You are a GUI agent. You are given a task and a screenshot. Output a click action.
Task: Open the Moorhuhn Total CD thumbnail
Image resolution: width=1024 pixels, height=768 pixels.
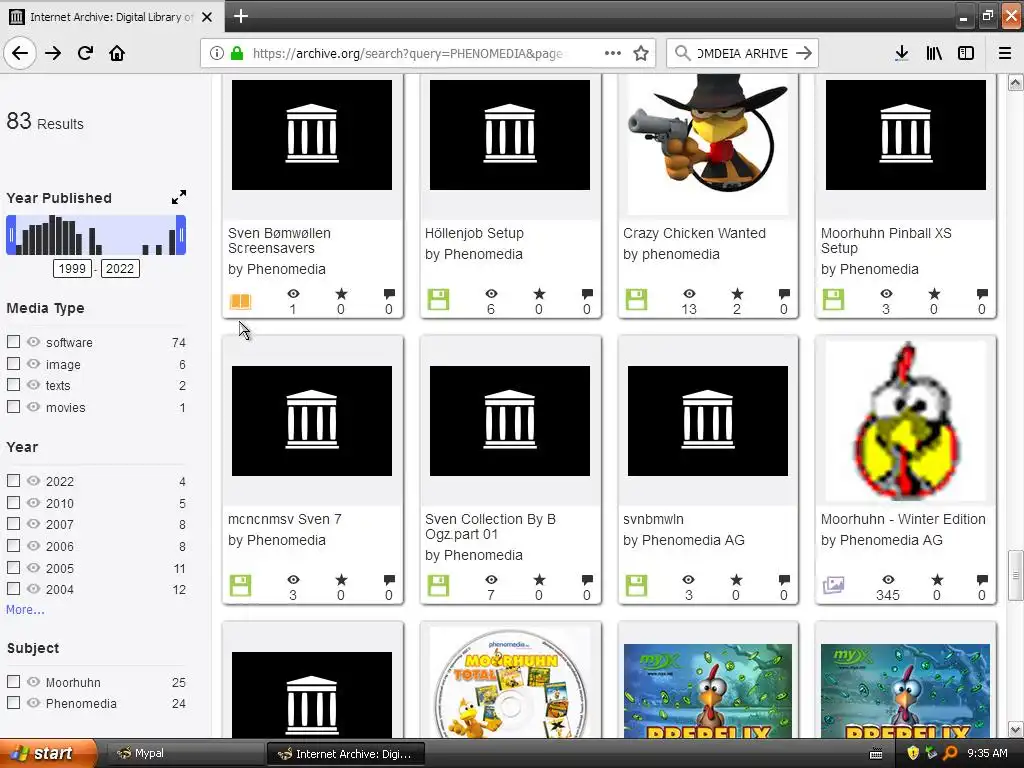[x=510, y=682]
